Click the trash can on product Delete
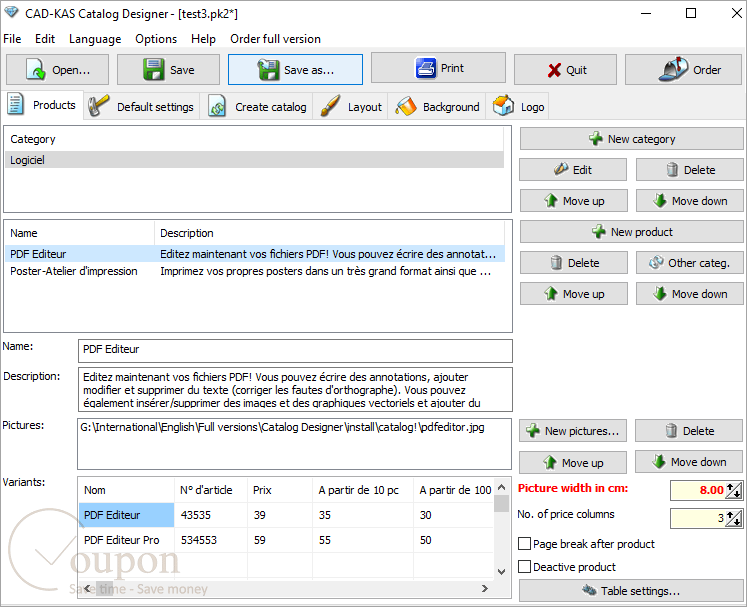 click(556, 263)
